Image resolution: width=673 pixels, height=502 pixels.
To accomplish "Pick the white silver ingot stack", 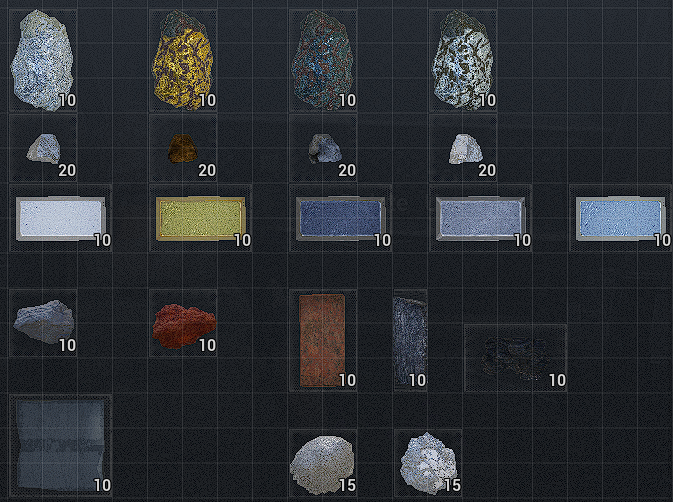I will (x=61, y=218).
